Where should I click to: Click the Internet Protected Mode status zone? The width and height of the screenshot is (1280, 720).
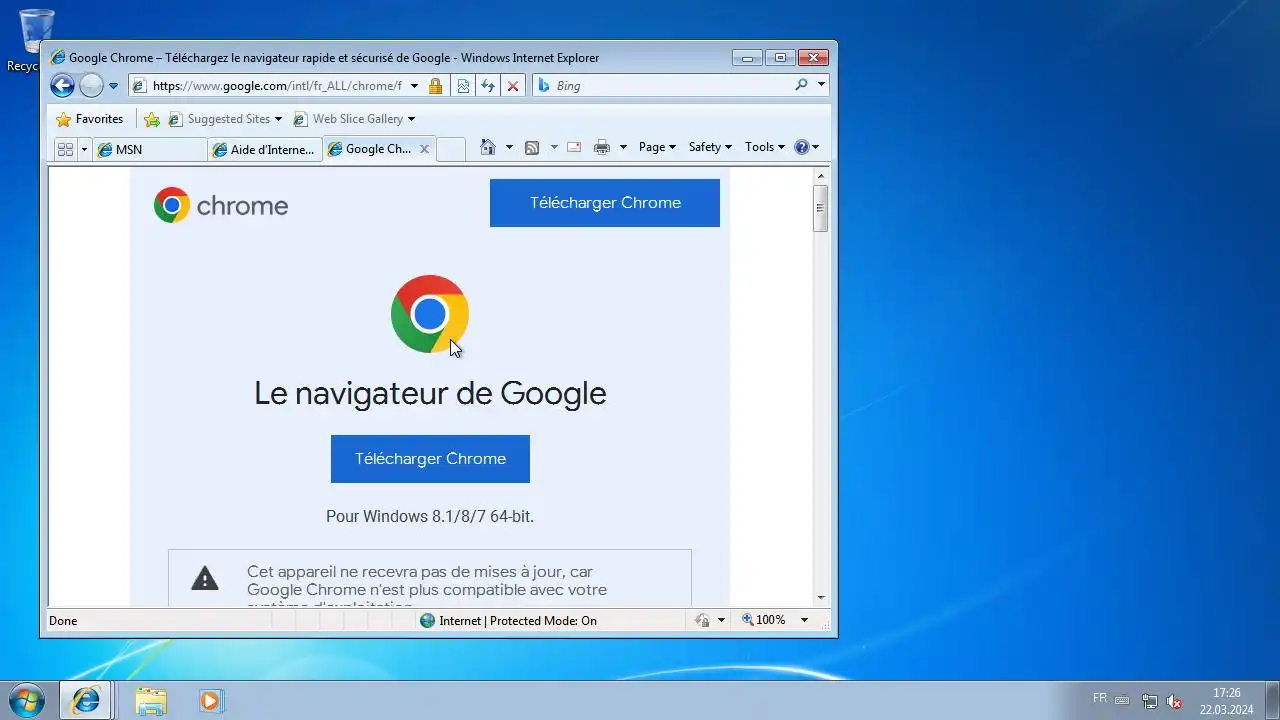pos(508,621)
